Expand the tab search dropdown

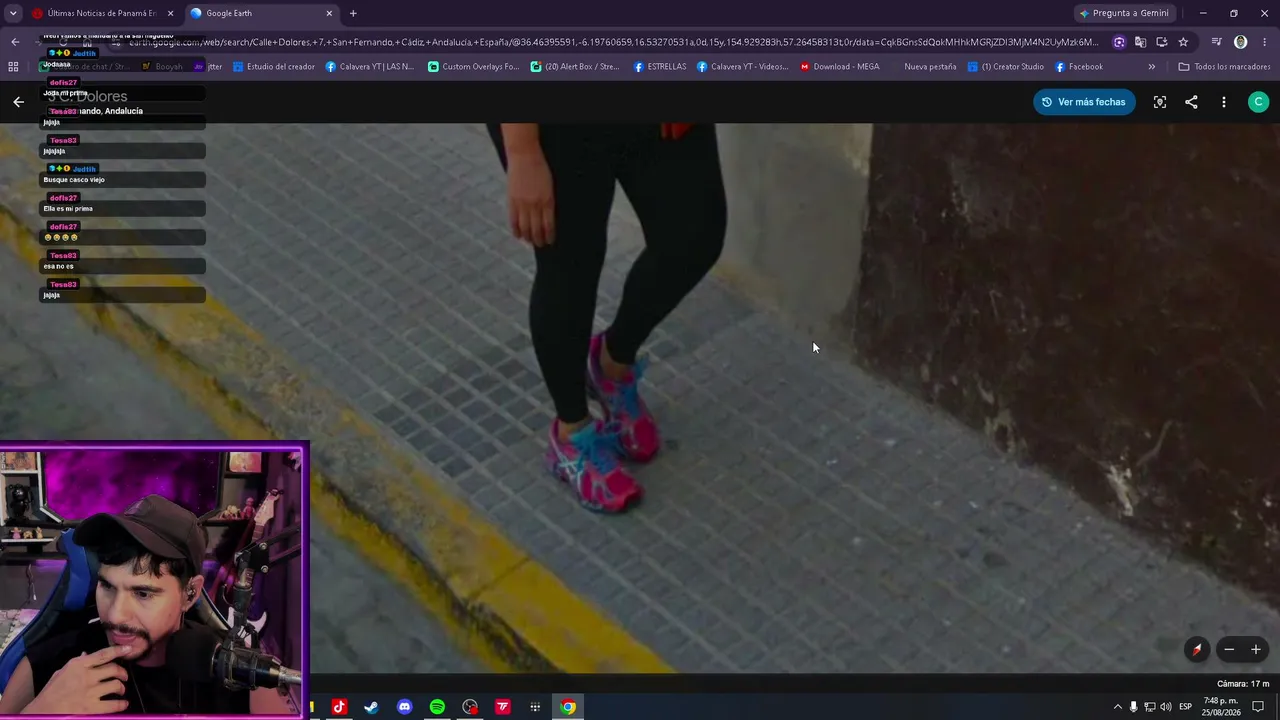click(13, 13)
